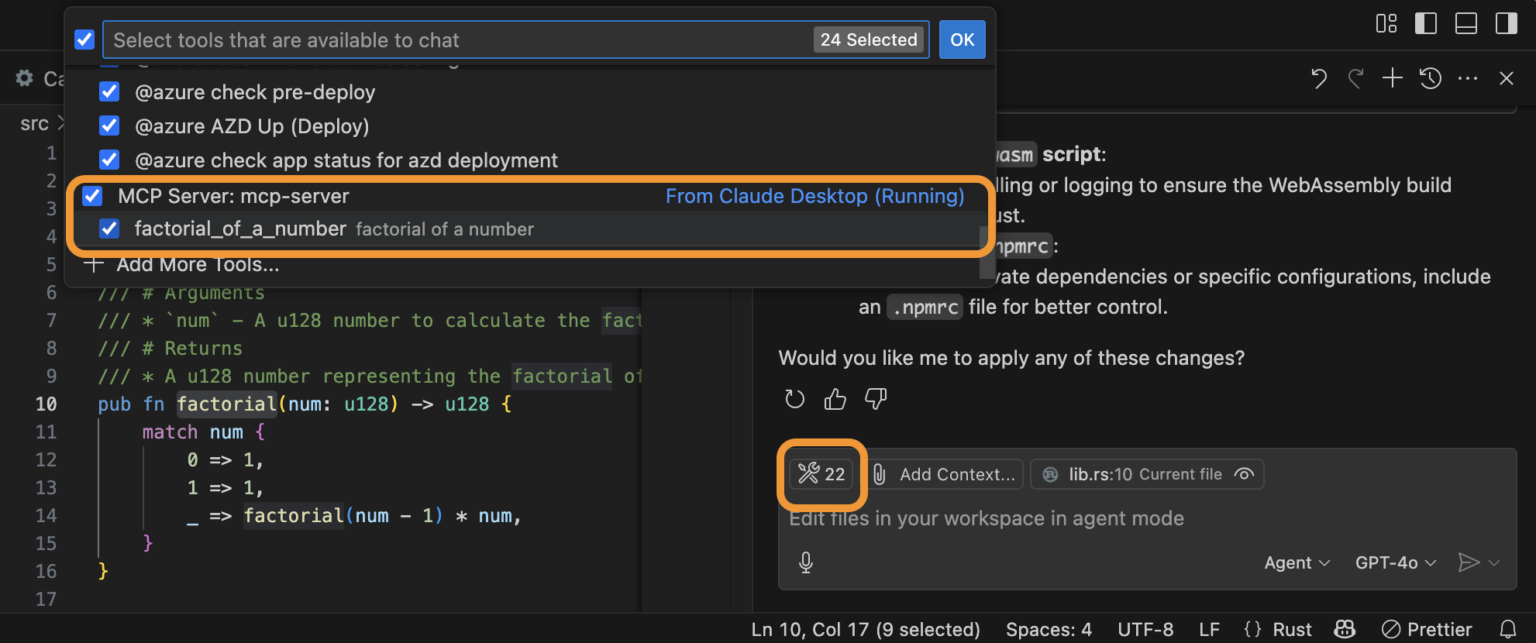1536x643 pixels.
Task: Open the Customize Layout control top right
Action: click(1386, 22)
